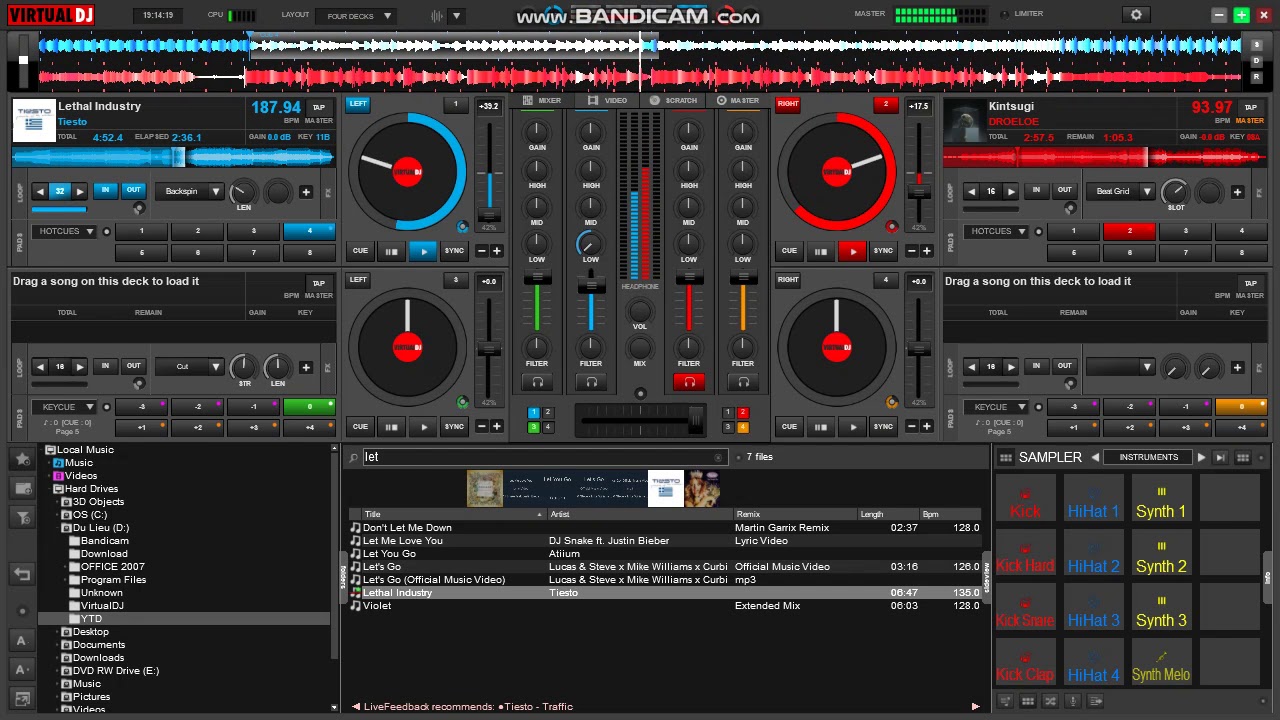Screen dimensions: 1280x720
Task: Click CUE button on deck 1
Action: [360, 251]
